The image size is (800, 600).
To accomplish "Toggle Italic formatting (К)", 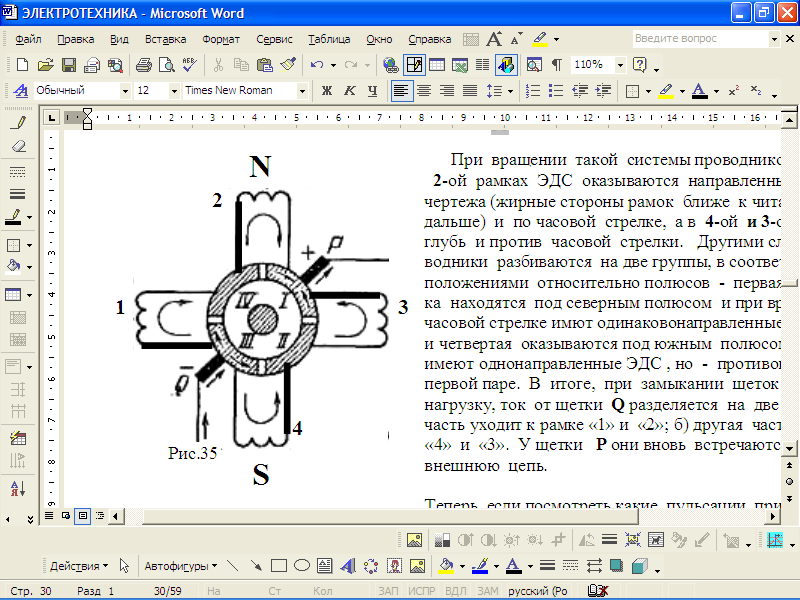I will [349, 90].
